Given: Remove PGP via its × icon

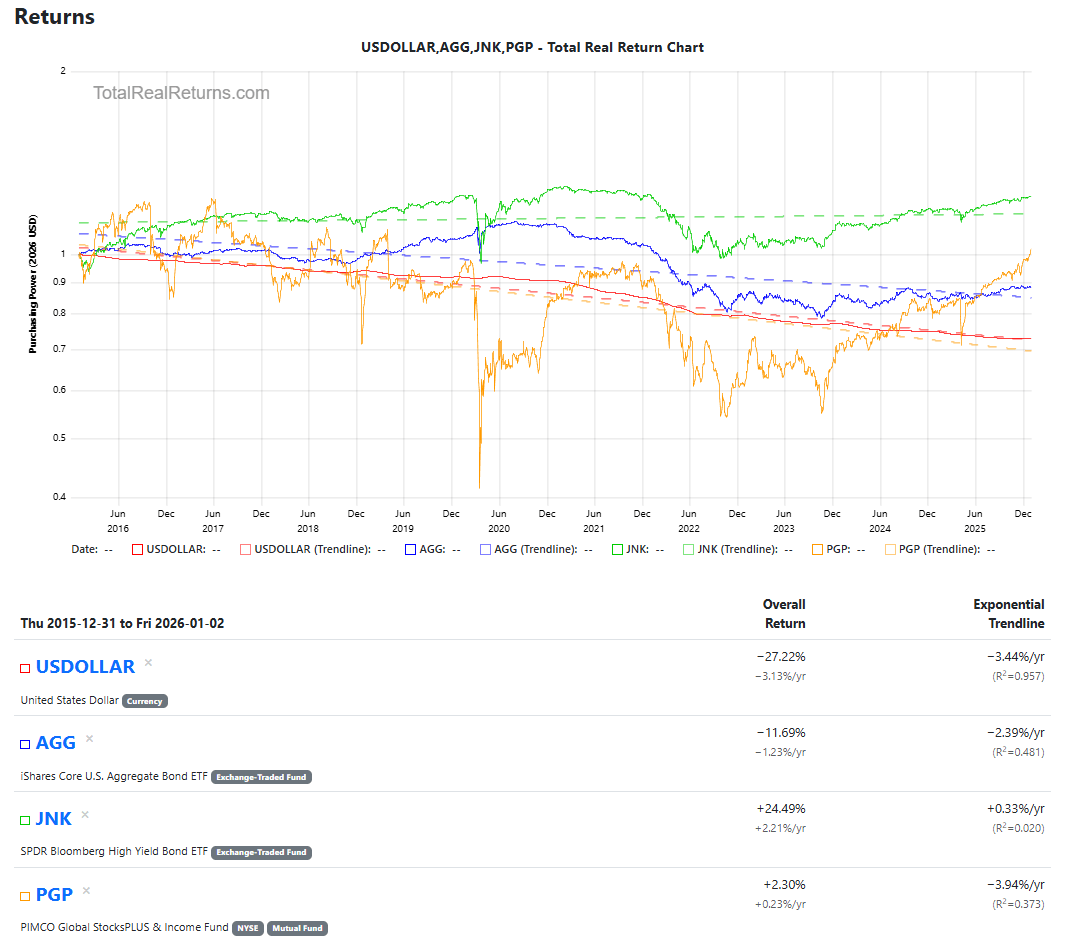Looking at the screenshot, I should click(x=86, y=891).
